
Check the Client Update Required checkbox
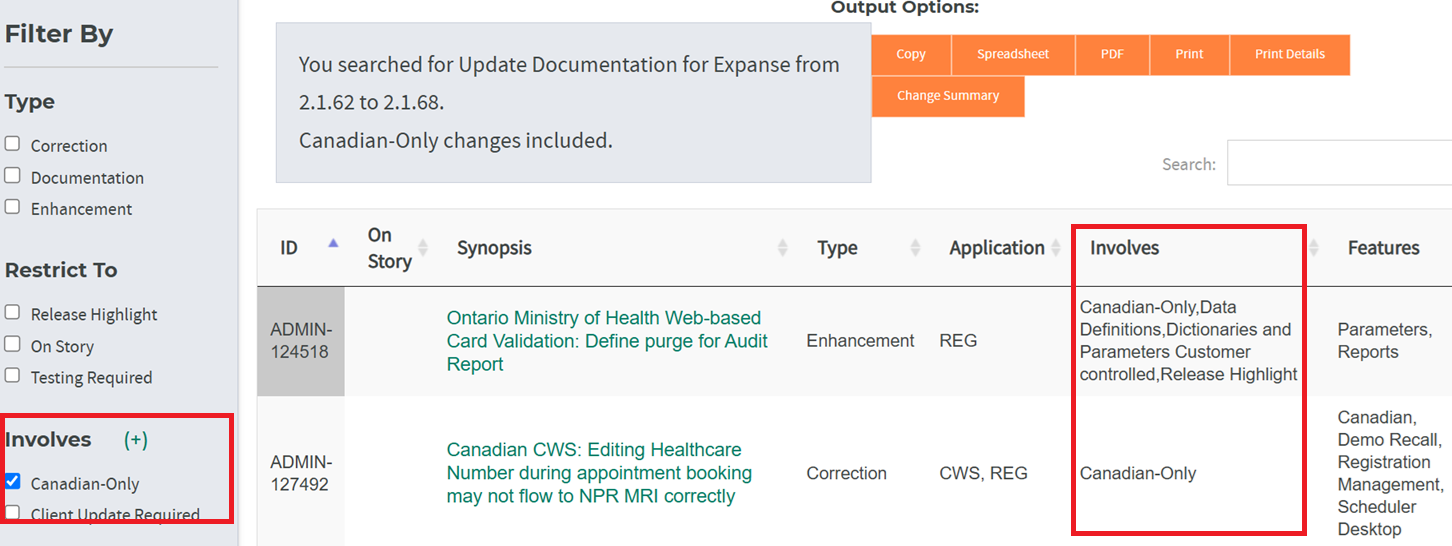pyautogui.click(x=12, y=513)
